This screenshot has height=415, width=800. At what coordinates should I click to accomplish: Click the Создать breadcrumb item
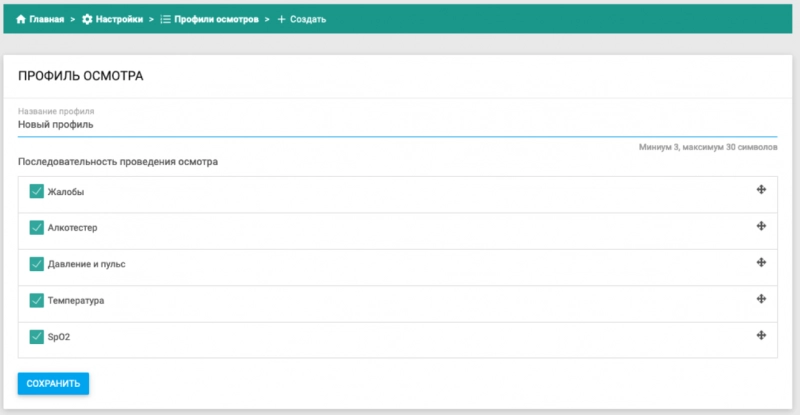308,19
